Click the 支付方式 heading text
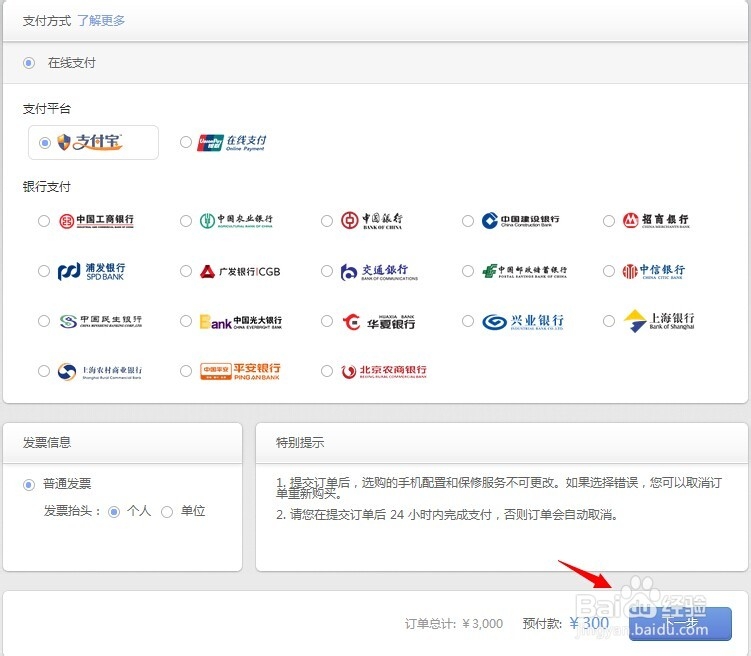Screen dimensions: 751x656 click(x=46, y=21)
